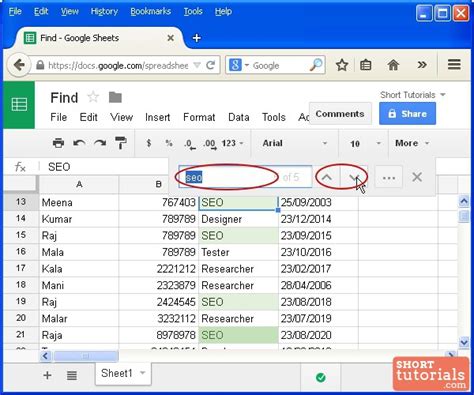474x395 pixels.
Task: Click the horizontal scrollbar thumb
Action: point(86,356)
